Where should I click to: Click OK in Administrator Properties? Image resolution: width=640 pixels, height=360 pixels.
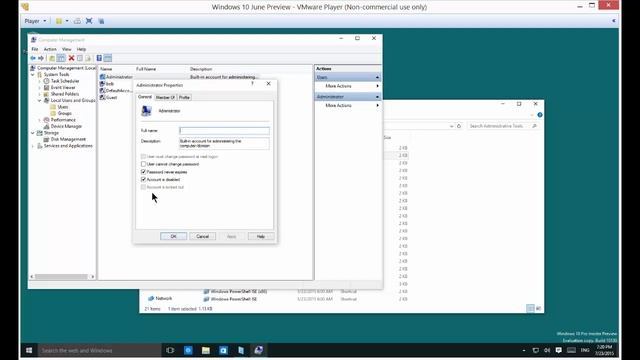point(173,236)
